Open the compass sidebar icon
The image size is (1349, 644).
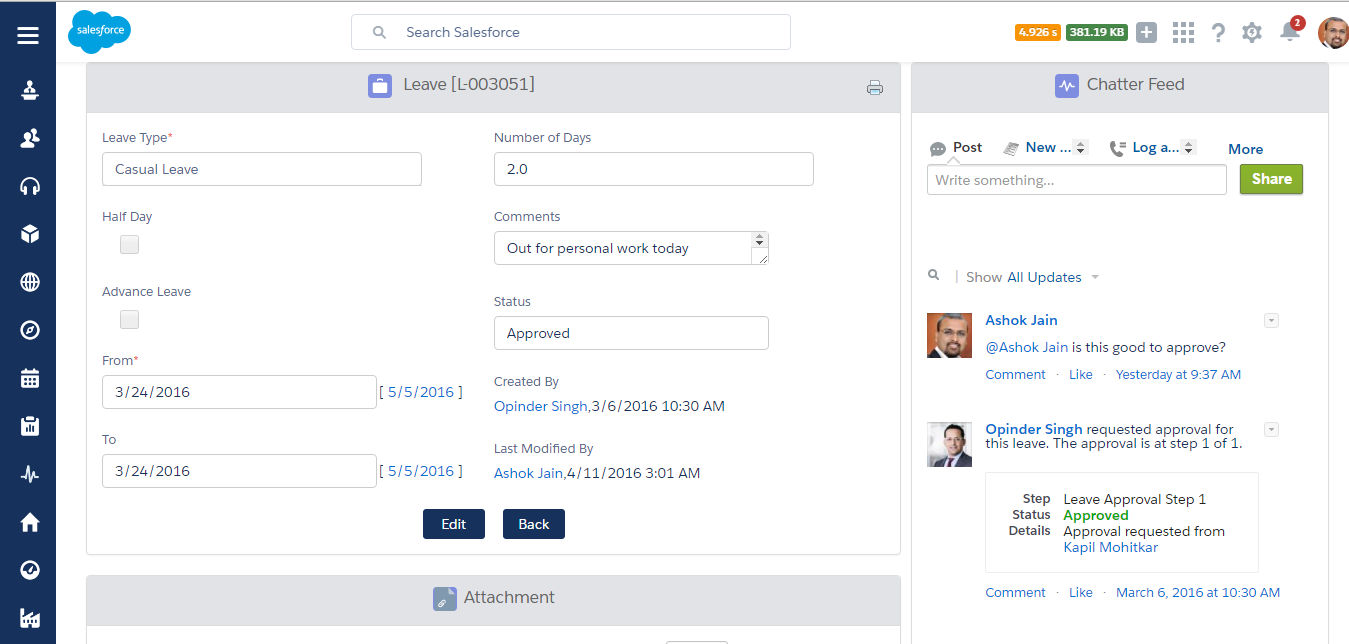pyautogui.click(x=30, y=330)
